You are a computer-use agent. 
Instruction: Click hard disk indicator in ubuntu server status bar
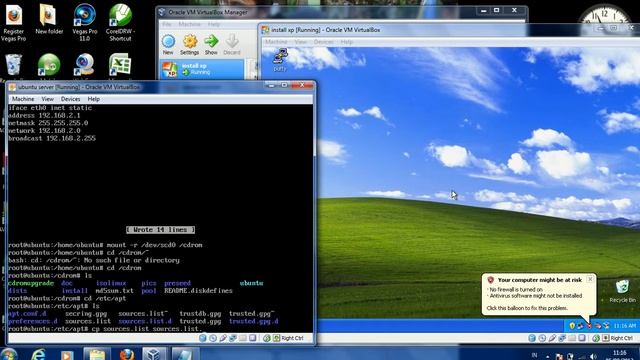click(203, 338)
